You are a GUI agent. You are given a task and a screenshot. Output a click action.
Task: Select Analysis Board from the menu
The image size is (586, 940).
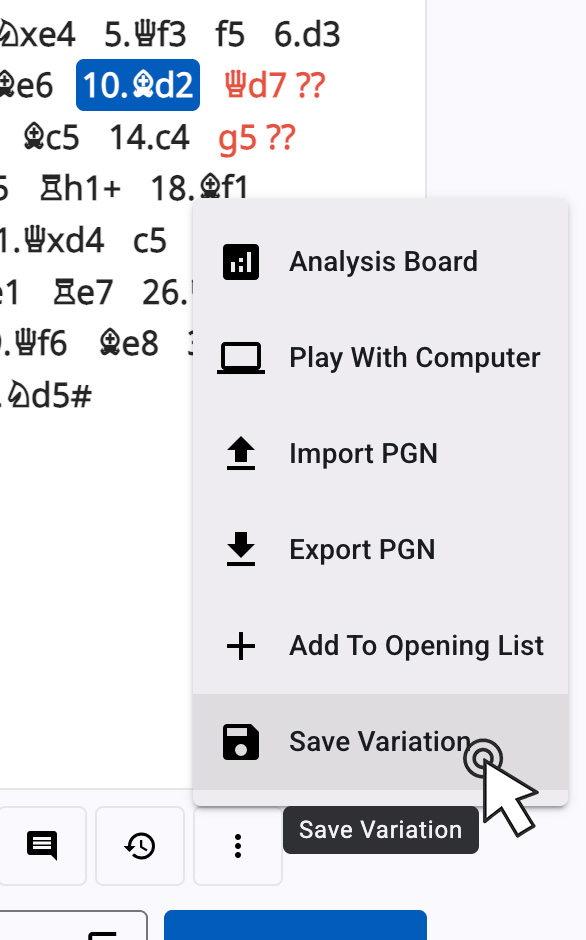tap(383, 261)
